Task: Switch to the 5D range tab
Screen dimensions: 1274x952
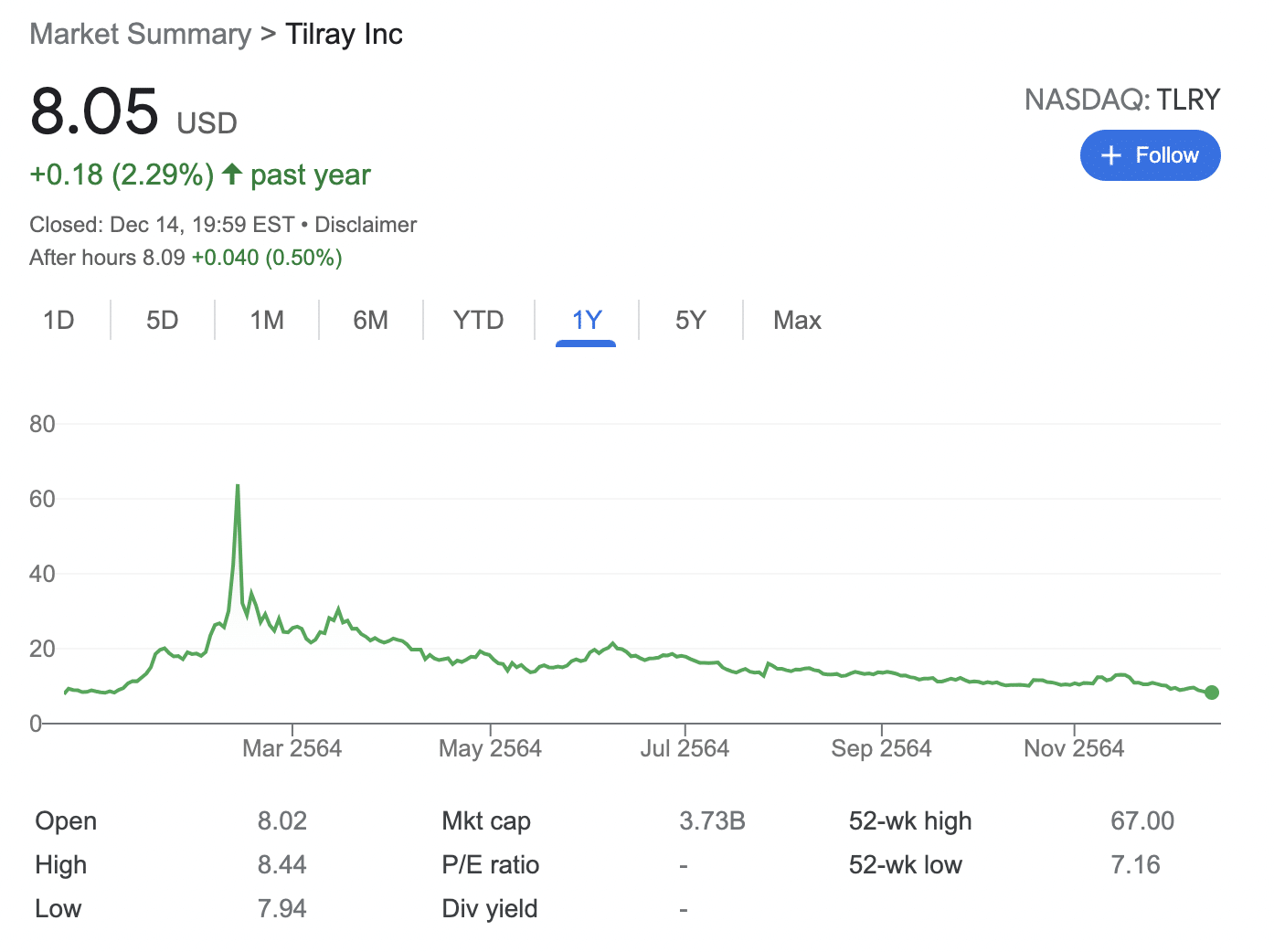Action: pos(163,321)
